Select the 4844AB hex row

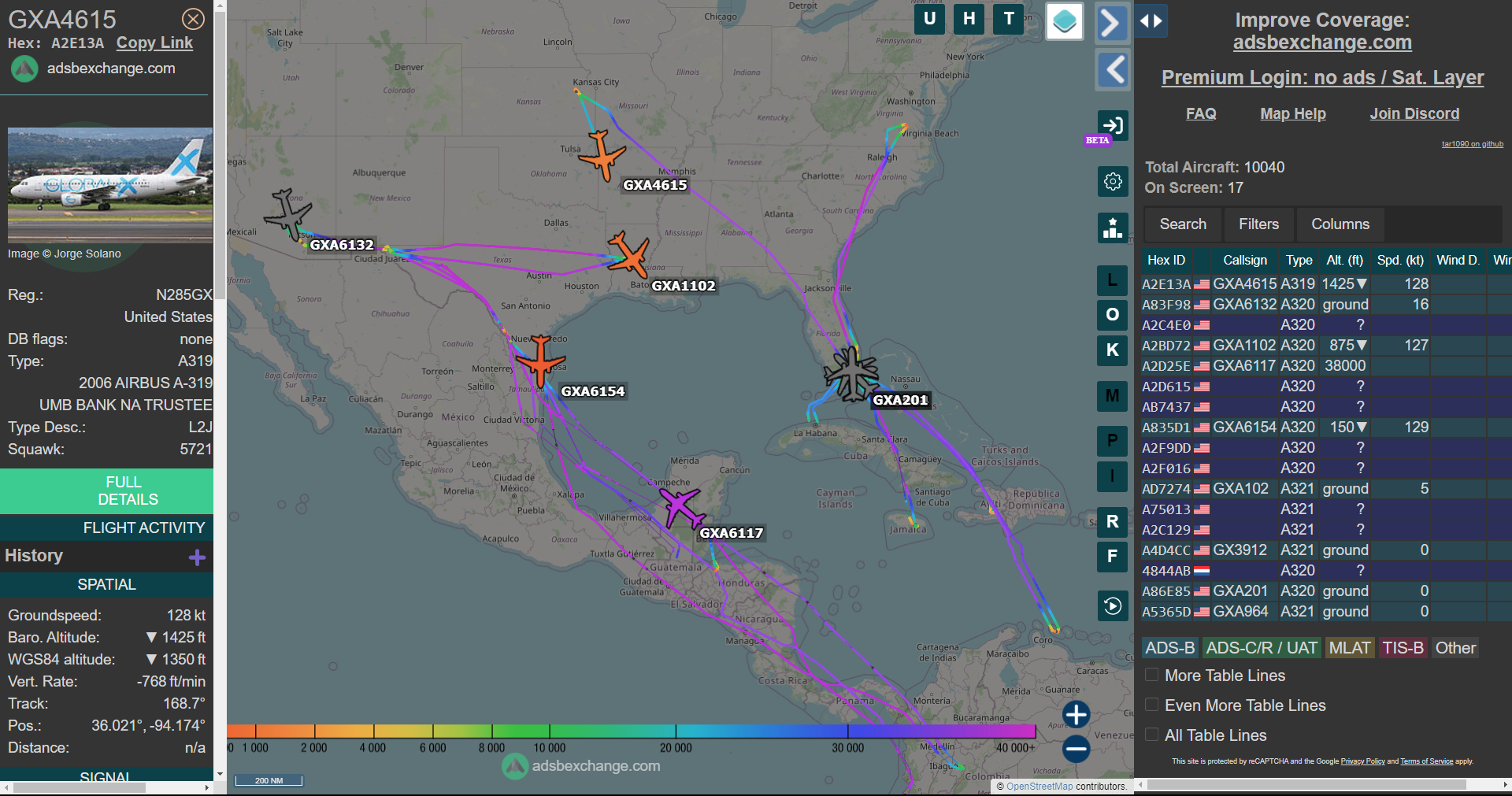[1326, 571]
